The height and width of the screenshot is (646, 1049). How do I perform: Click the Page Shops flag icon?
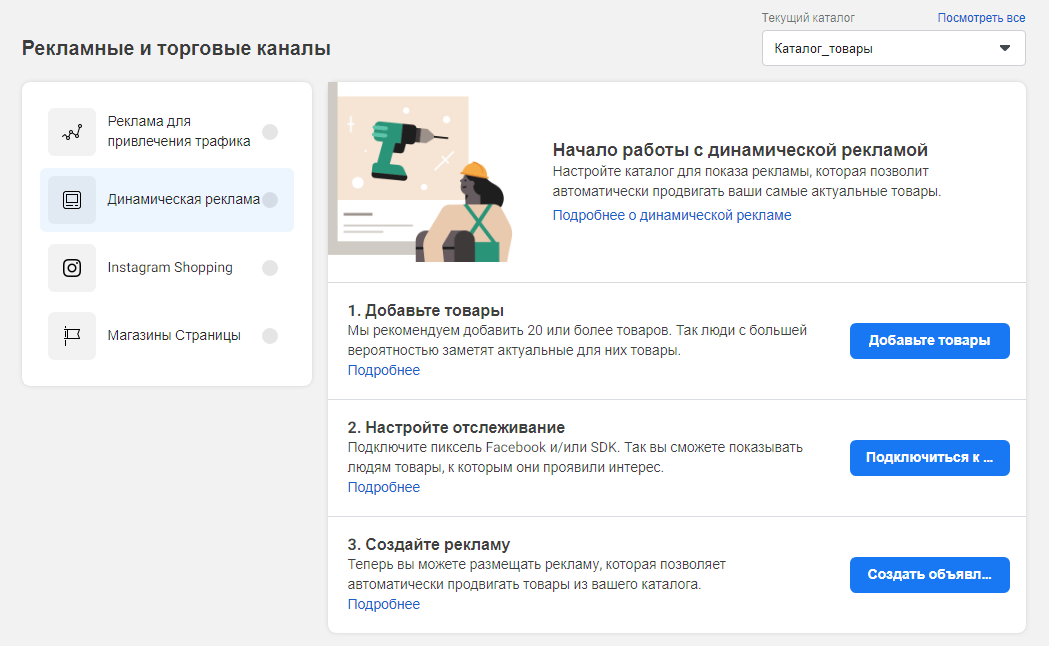point(72,336)
